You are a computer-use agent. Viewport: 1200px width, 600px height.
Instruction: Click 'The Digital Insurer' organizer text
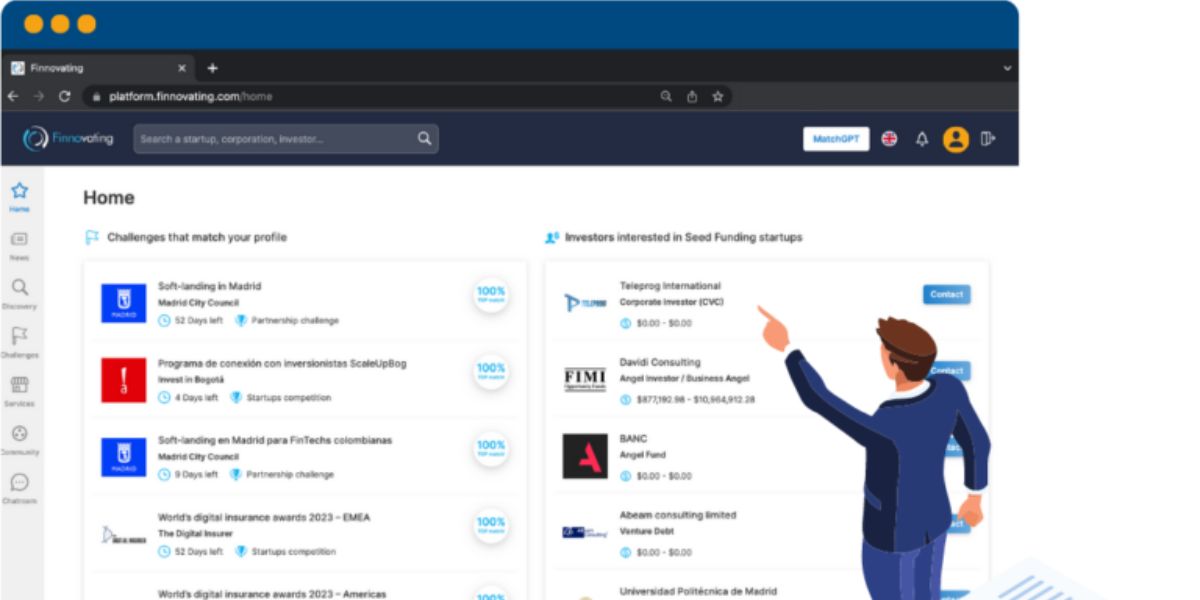[x=195, y=534]
